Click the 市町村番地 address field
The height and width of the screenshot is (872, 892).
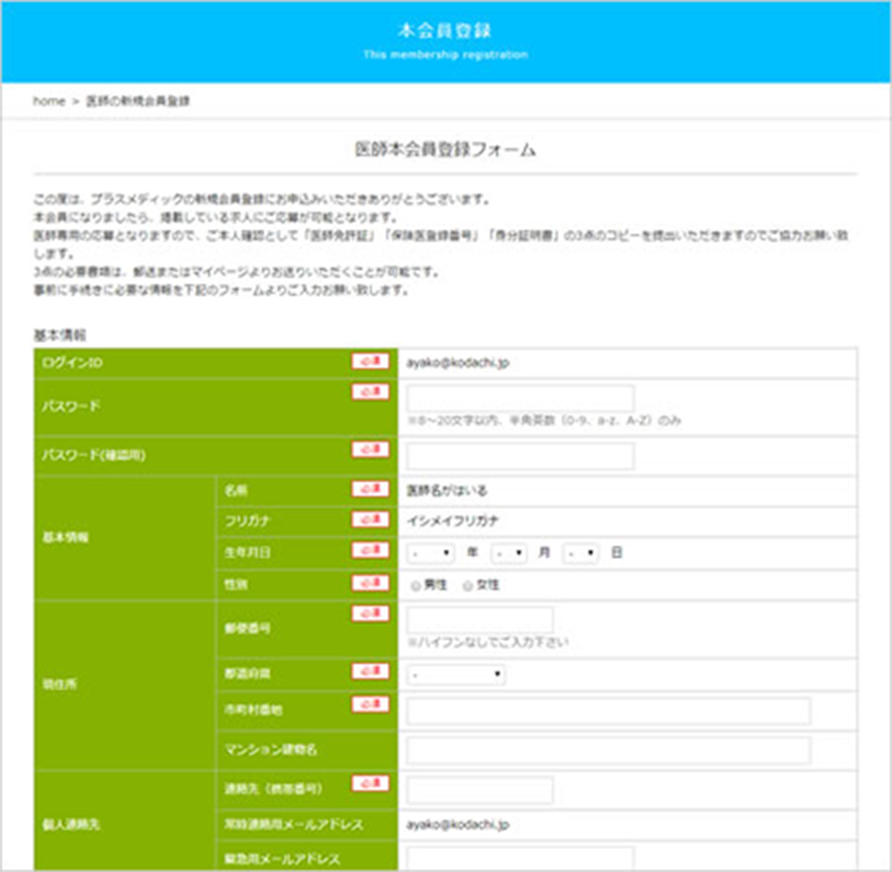608,712
